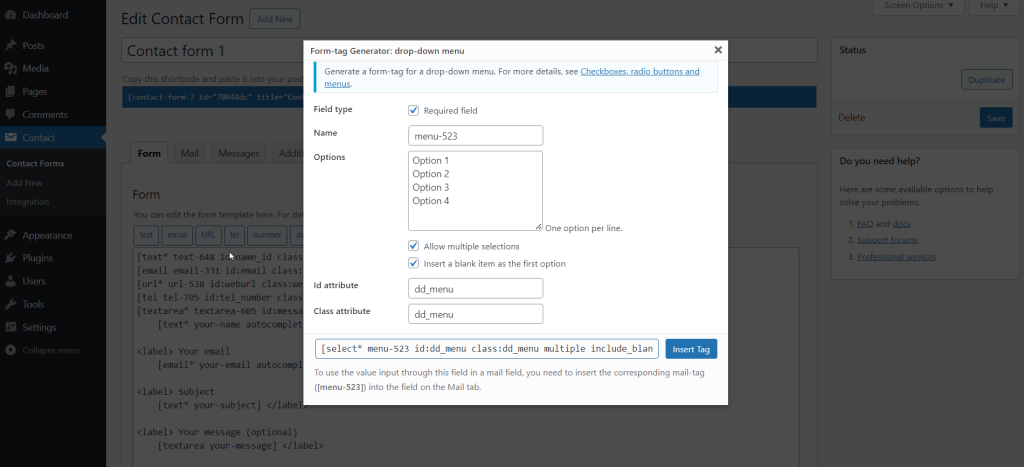Click the Collapse menu arrow icon
Image resolution: width=1024 pixels, height=467 pixels.
[10, 350]
